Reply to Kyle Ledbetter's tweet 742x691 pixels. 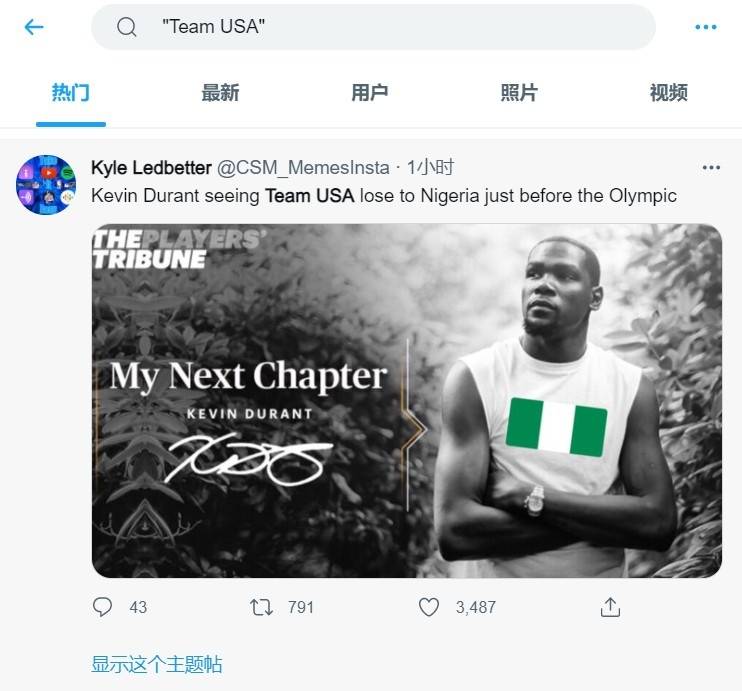coord(103,607)
